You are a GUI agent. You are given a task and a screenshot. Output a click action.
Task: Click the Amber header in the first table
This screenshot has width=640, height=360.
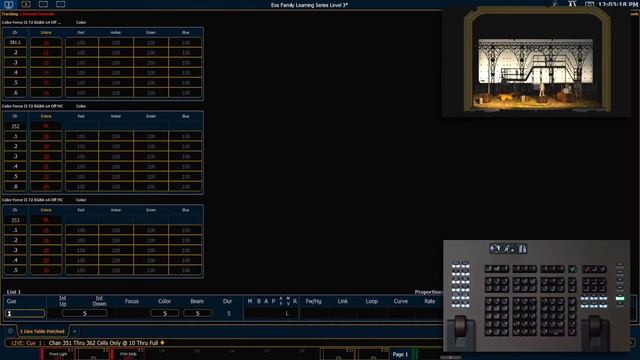tap(116, 32)
